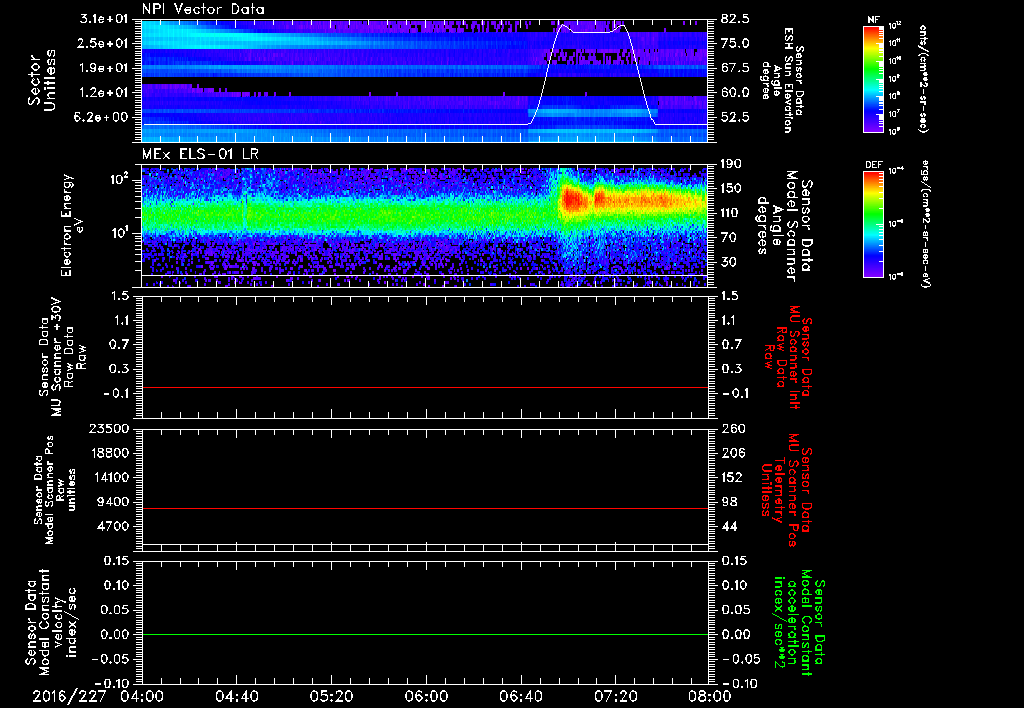The height and width of the screenshot is (708, 1024).
Task: Click the Model Scanner Pos Raw axis title
Action: [55, 490]
